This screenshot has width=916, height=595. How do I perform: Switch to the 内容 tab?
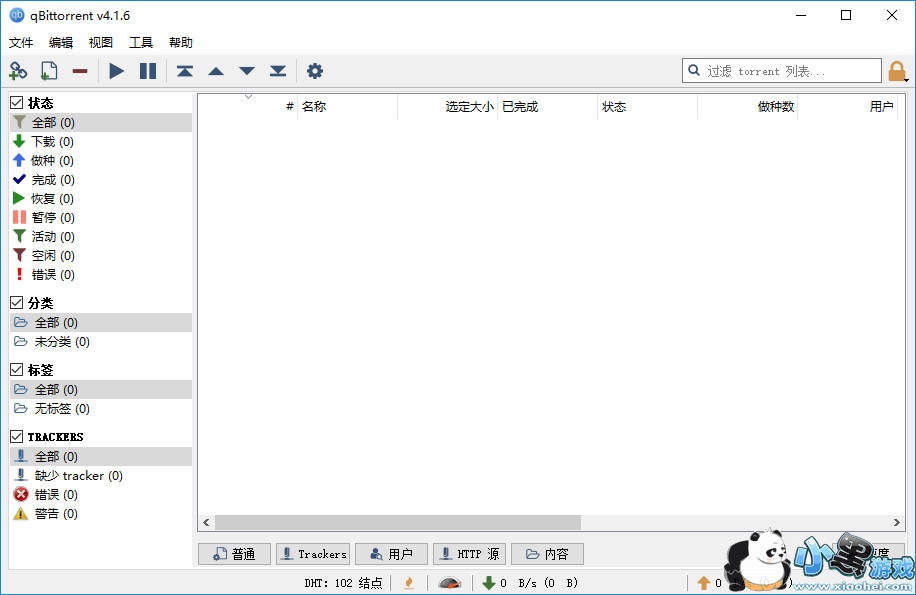(x=547, y=554)
